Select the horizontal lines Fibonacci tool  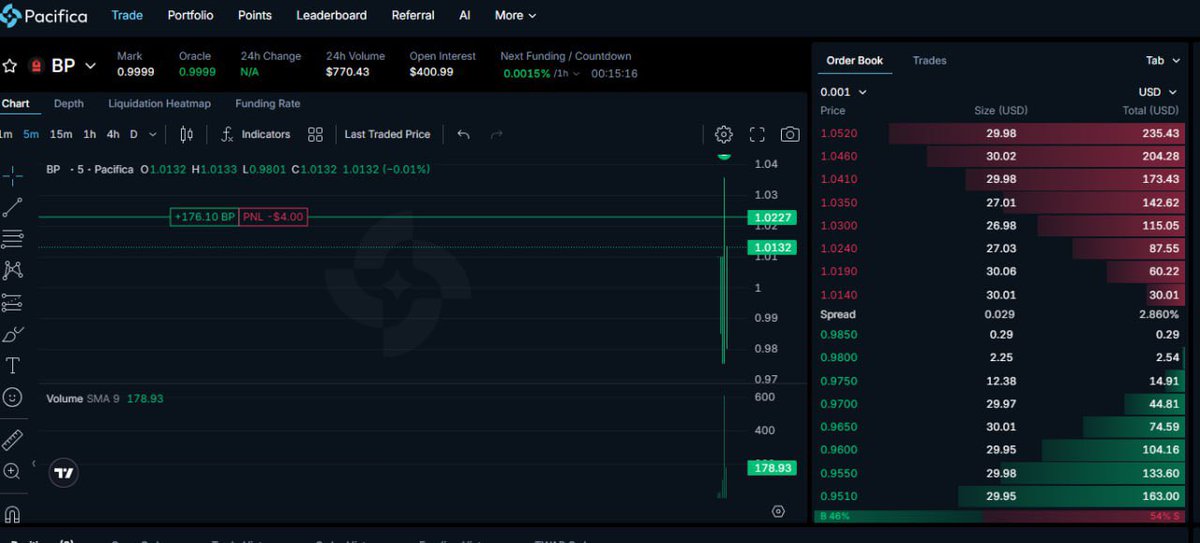point(13,238)
